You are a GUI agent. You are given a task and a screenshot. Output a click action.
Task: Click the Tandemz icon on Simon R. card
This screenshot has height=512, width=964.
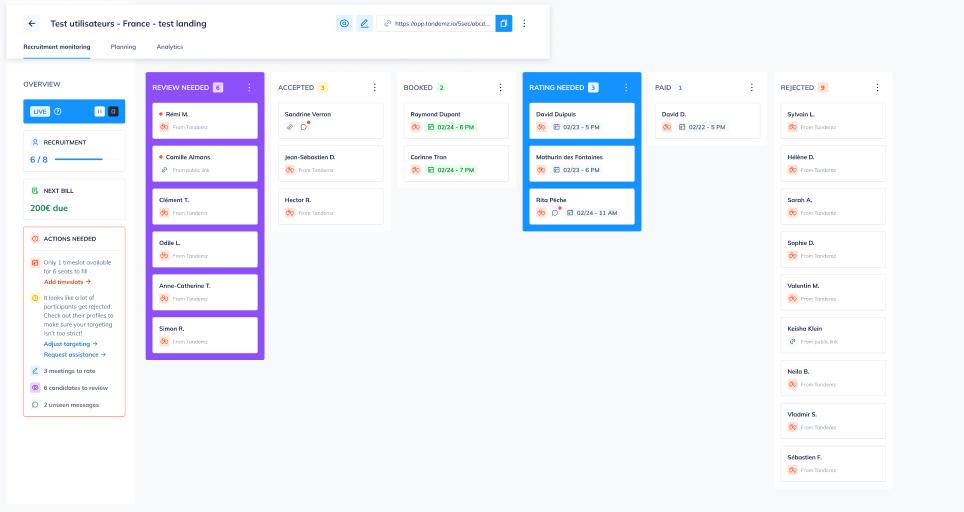click(x=164, y=341)
